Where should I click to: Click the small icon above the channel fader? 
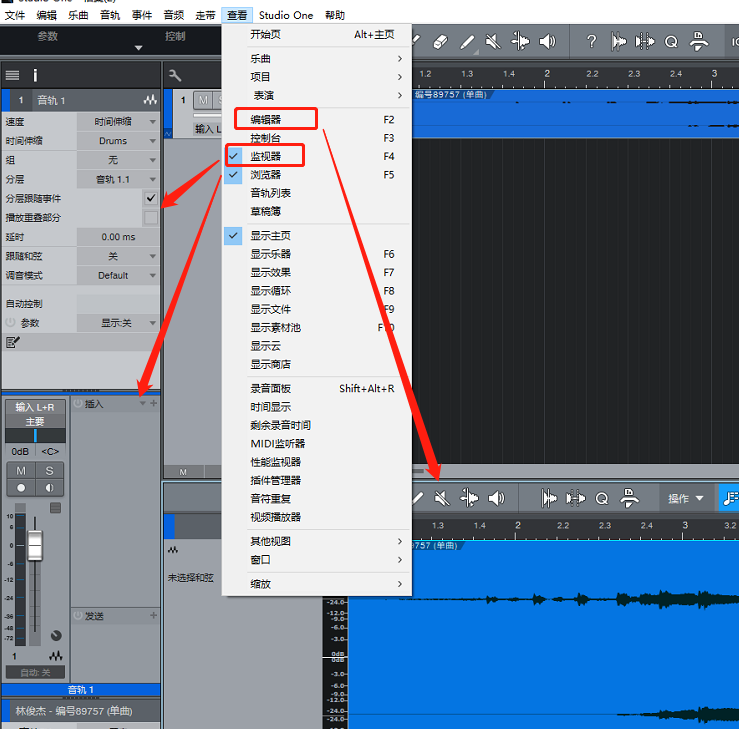[56, 508]
